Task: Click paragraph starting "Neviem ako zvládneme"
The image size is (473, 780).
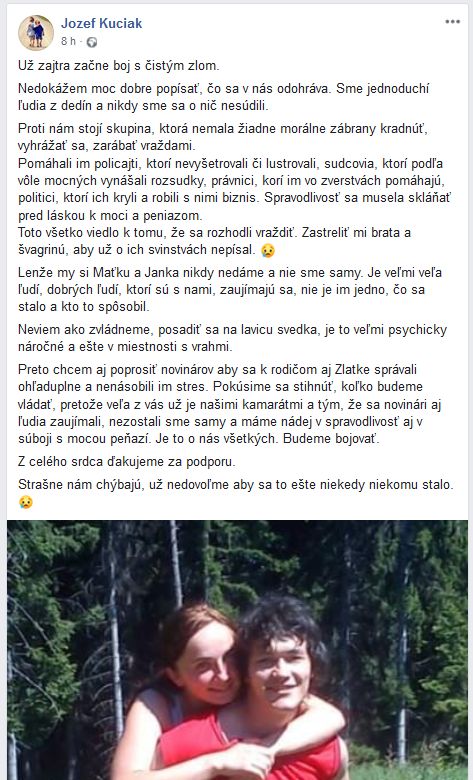Action: click(232, 338)
